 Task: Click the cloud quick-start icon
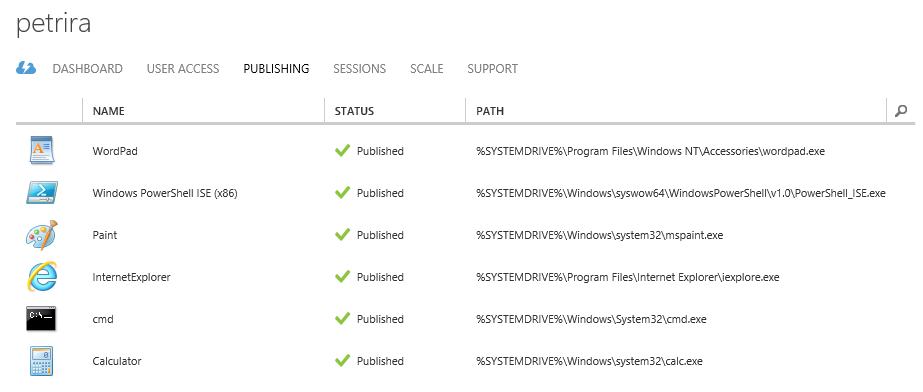(x=26, y=68)
